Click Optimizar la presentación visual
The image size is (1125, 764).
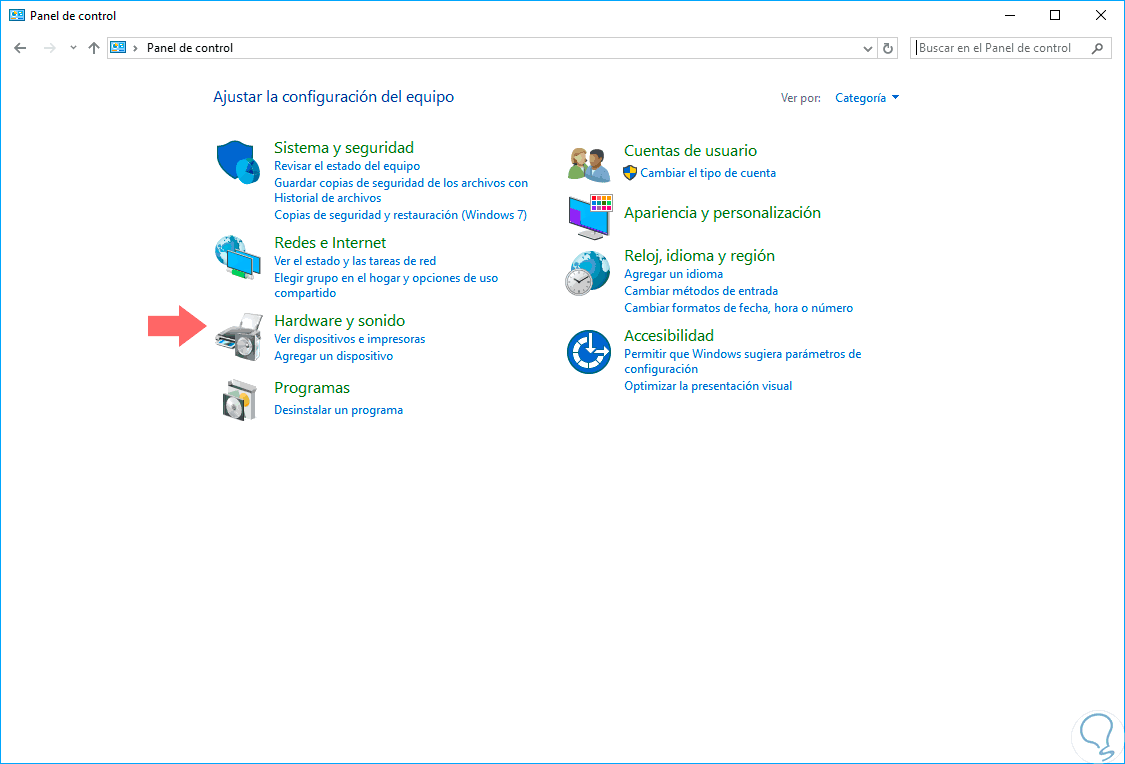point(708,386)
